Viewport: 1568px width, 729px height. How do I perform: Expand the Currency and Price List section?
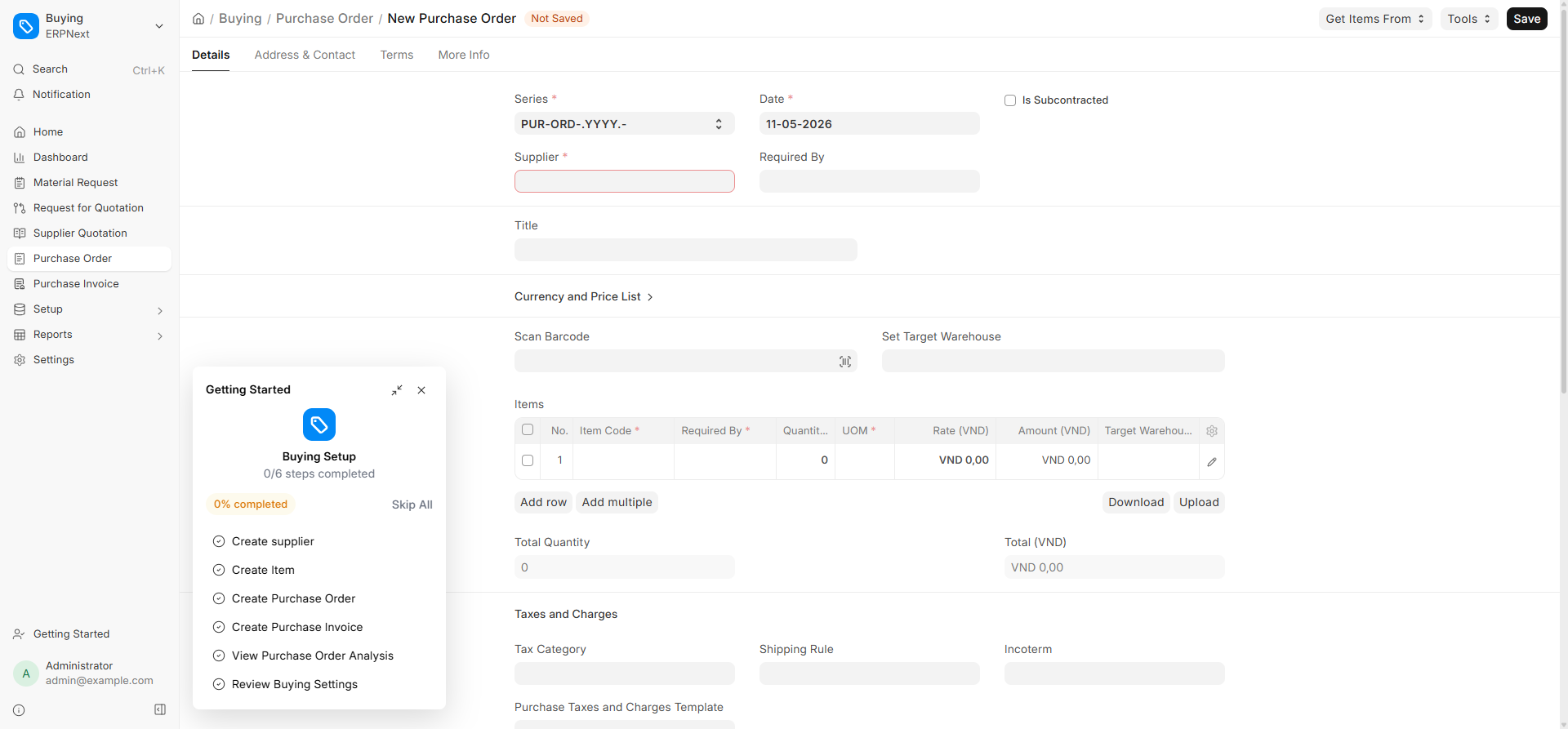click(x=584, y=296)
